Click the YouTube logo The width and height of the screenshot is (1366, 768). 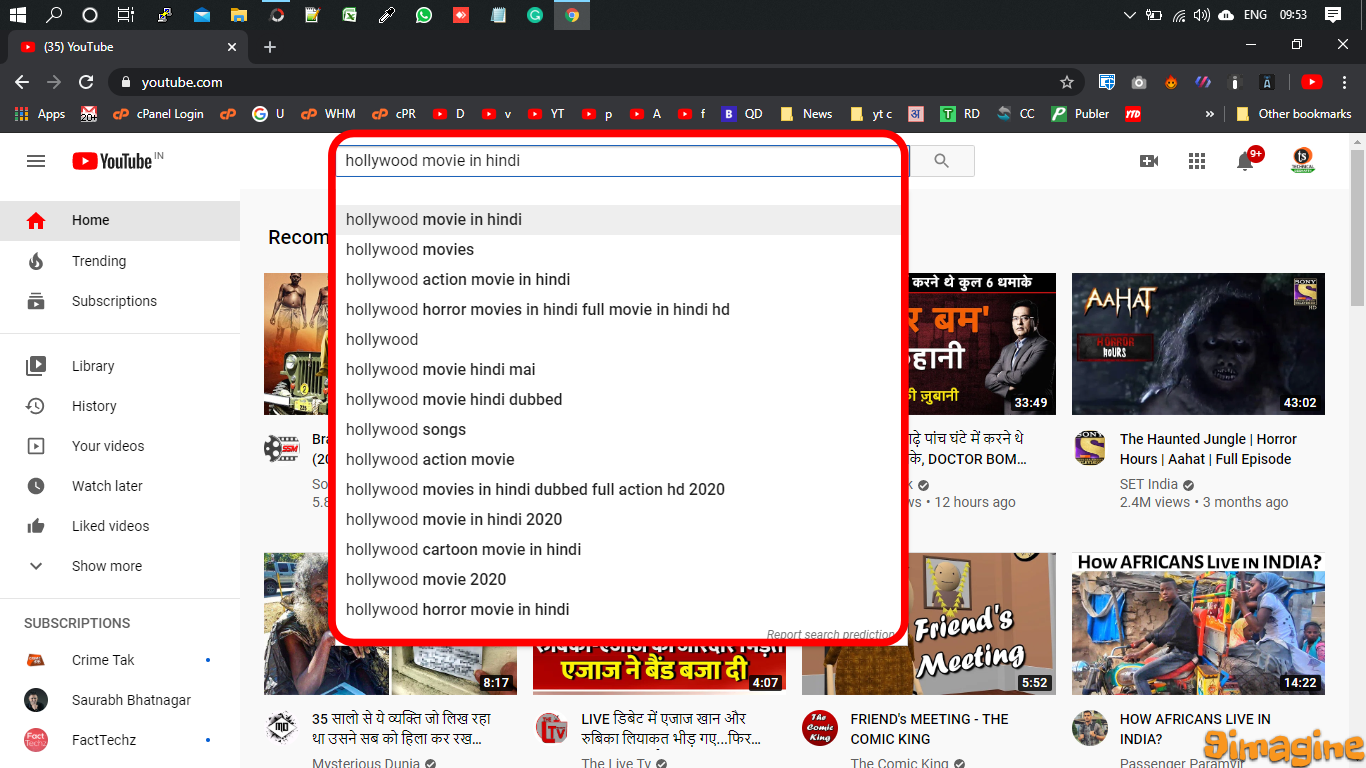(x=110, y=161)
